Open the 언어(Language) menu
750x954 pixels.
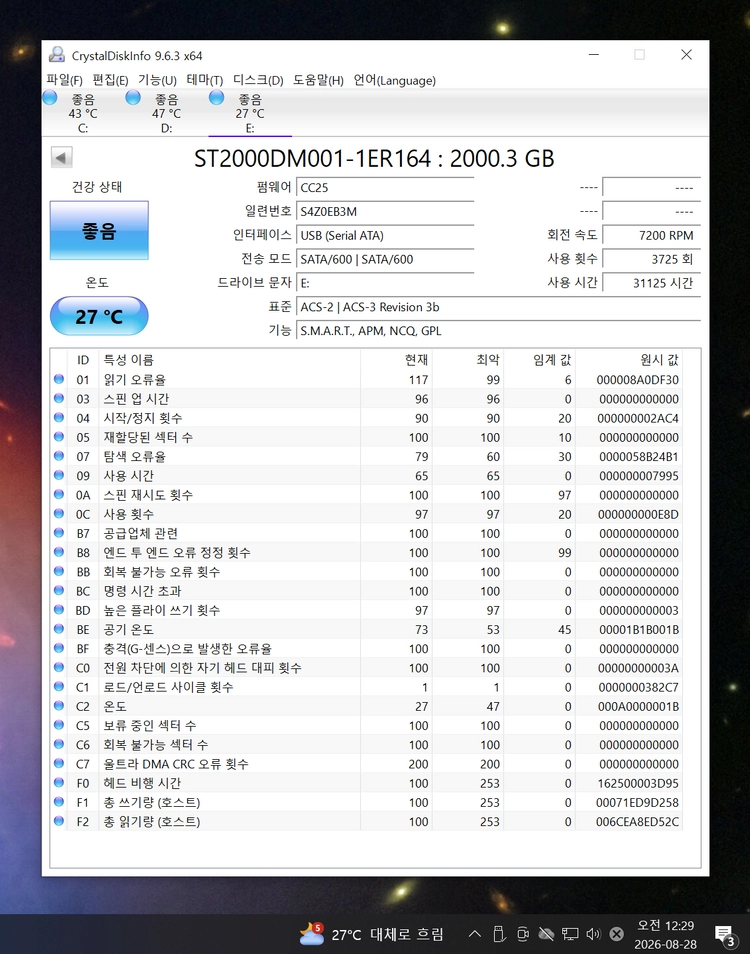(x=395, y=80)
